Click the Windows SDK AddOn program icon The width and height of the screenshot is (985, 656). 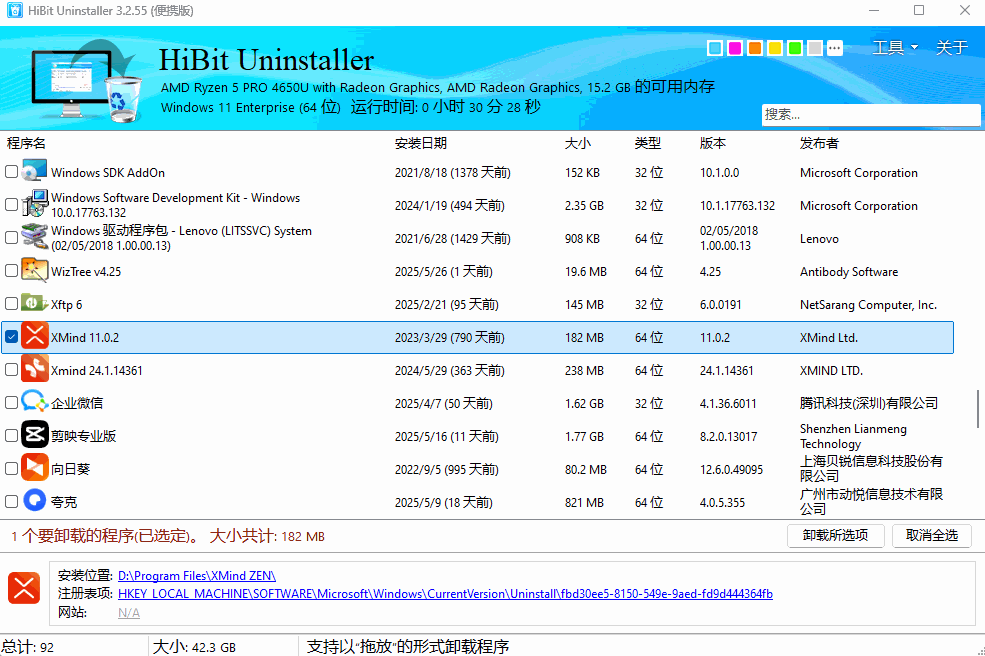coord(35,172)
